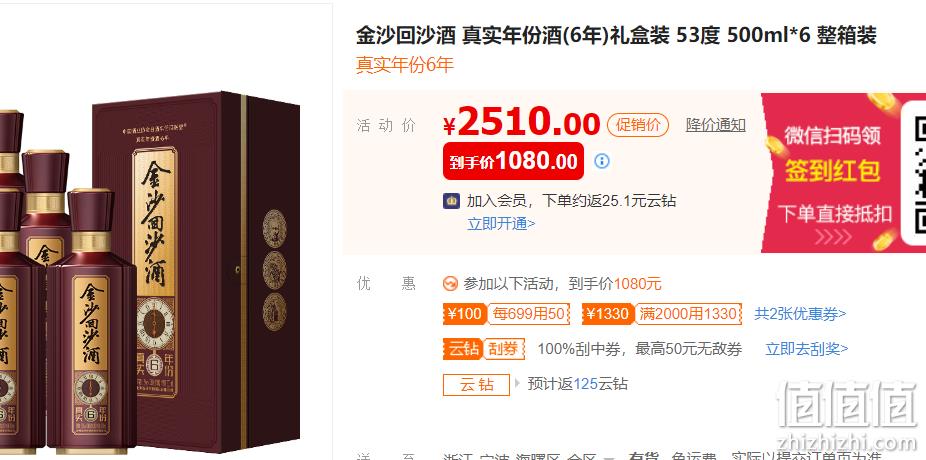Click the orange 云钻 badge beside 刮券

click(463, 349)
